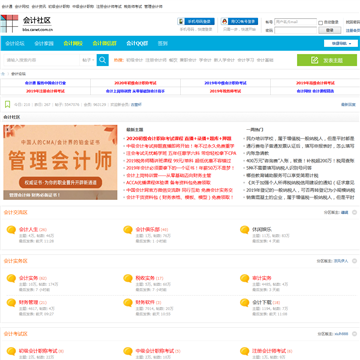Click the home icon in breadcrumb
The height and width of the screenshot is (360, 360).
pos(3,74)
